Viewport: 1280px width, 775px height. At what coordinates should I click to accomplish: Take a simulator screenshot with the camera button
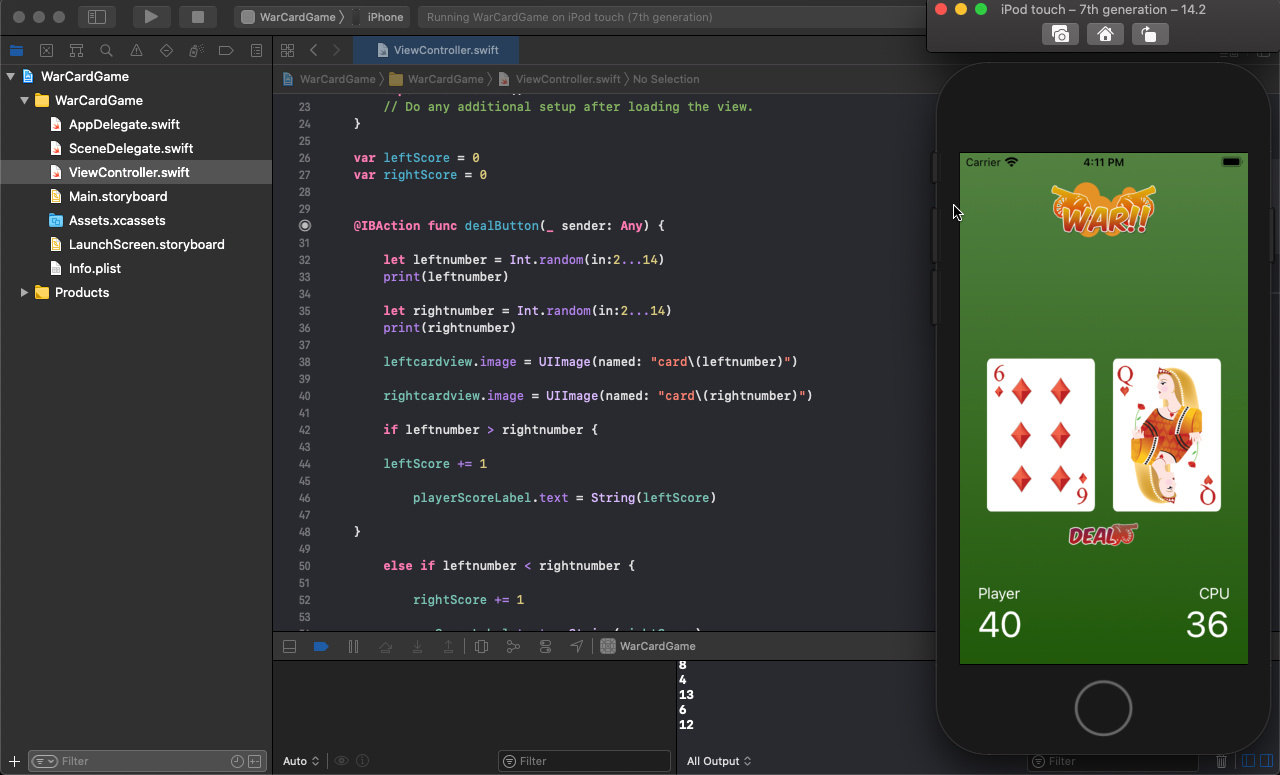(1060, 34)
